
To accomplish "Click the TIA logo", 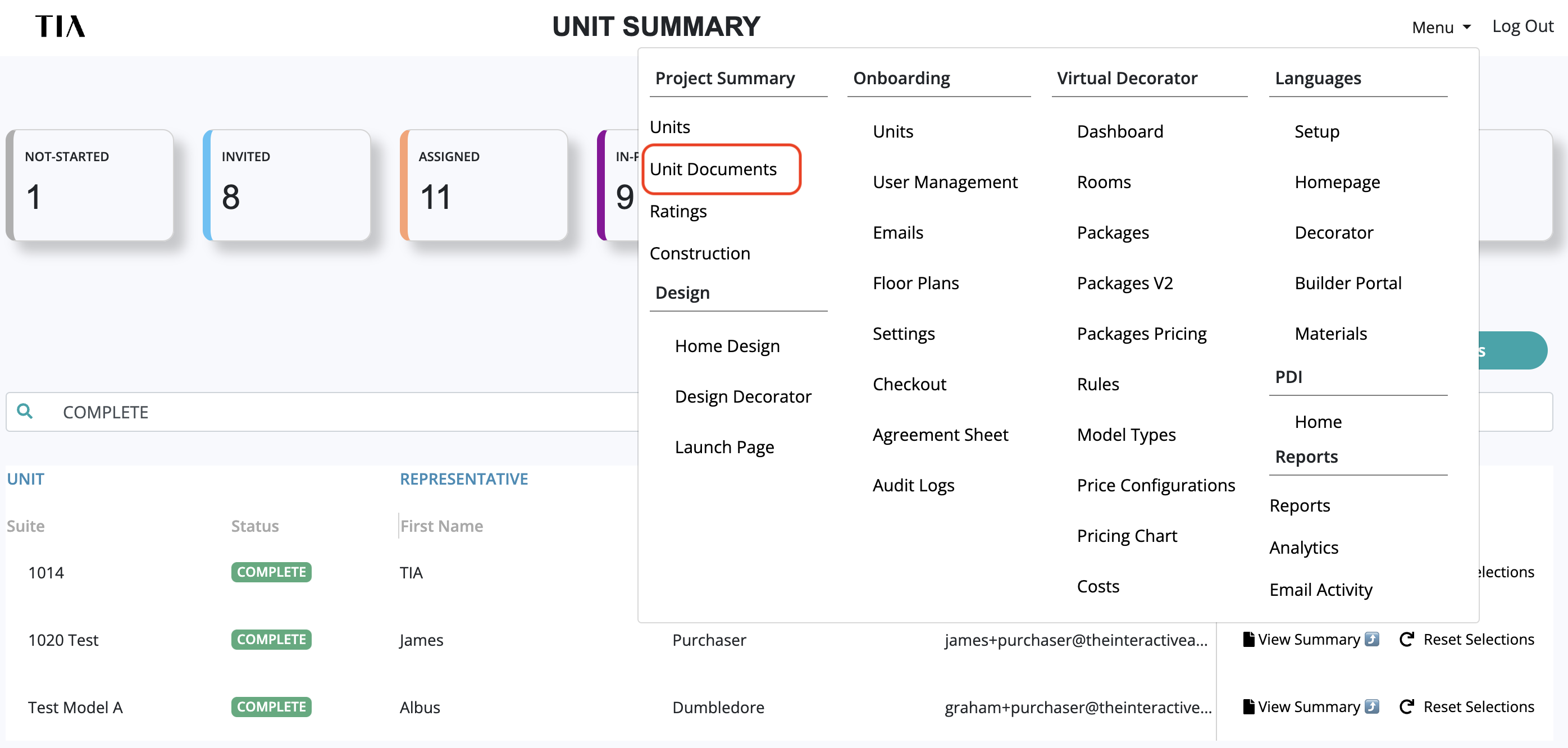I will click(x=60, y=27).
